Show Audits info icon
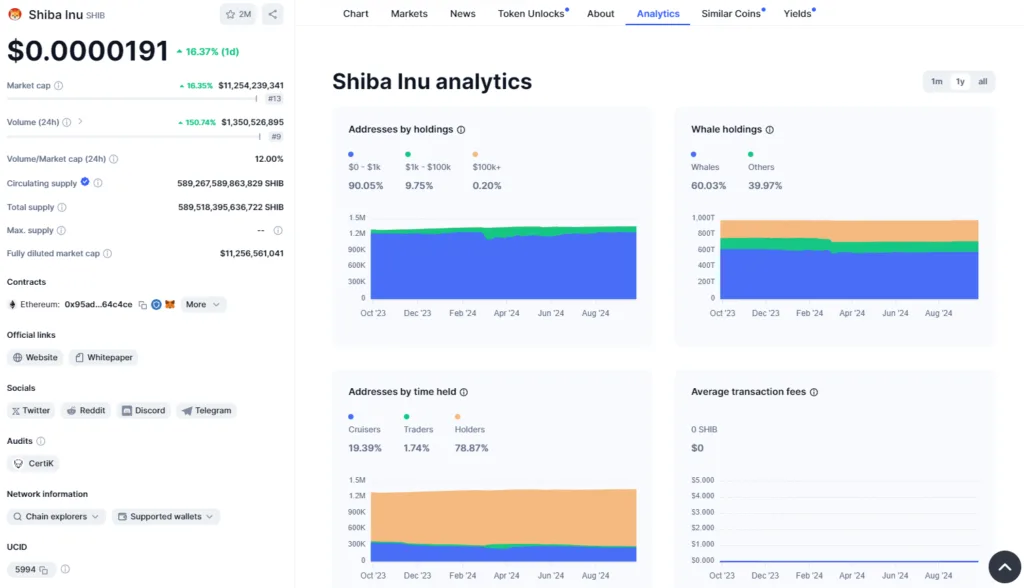This screenshot has height=588, width=1024. pos(40,441)
